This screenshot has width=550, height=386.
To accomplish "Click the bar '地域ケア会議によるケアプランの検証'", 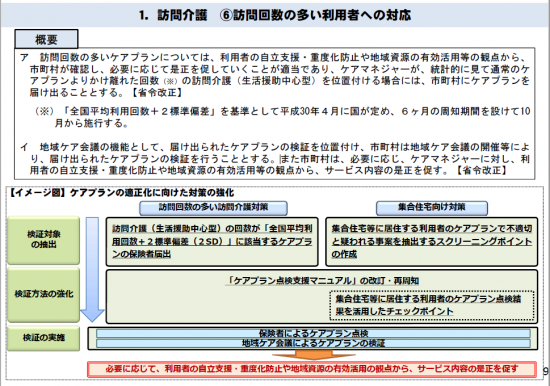I will (313, 343).
